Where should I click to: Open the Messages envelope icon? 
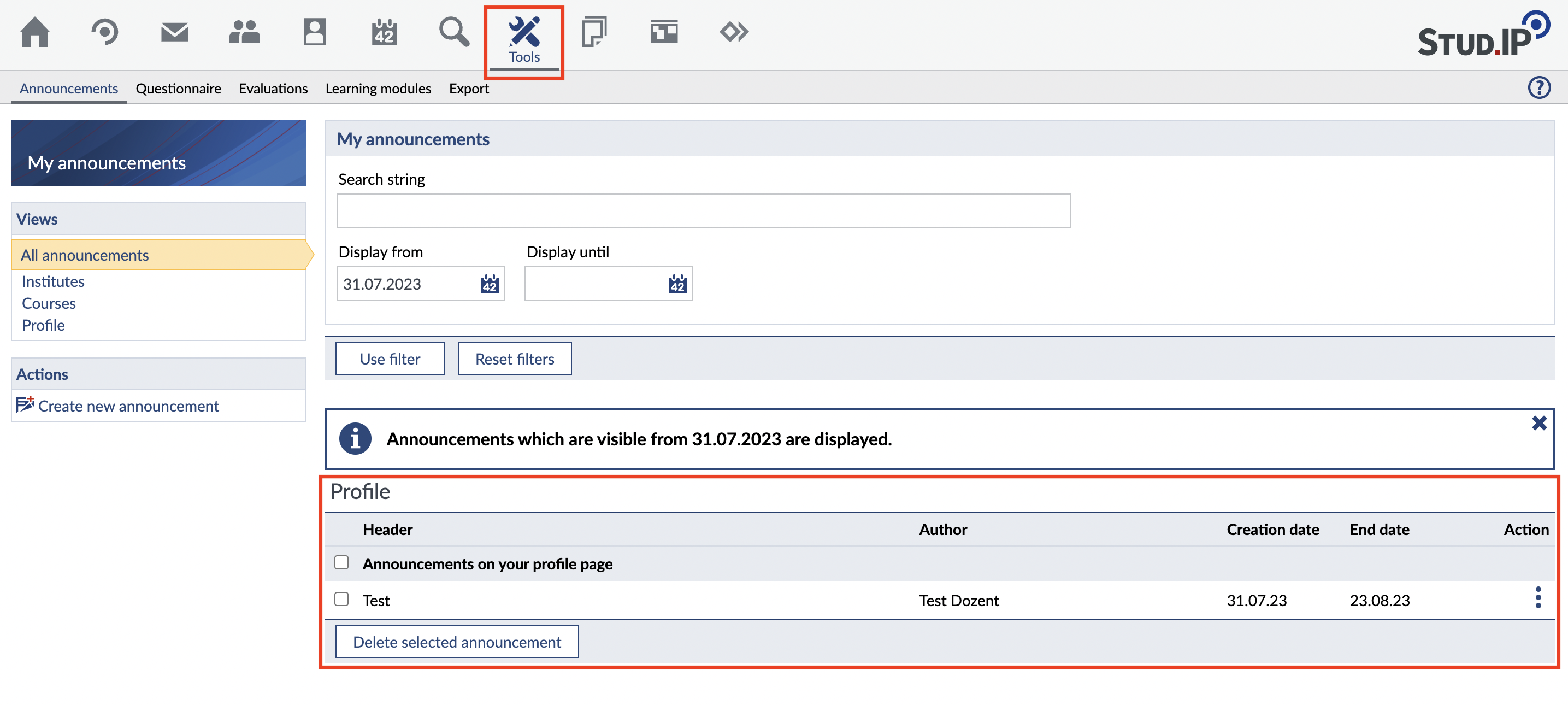click(175, 32)
